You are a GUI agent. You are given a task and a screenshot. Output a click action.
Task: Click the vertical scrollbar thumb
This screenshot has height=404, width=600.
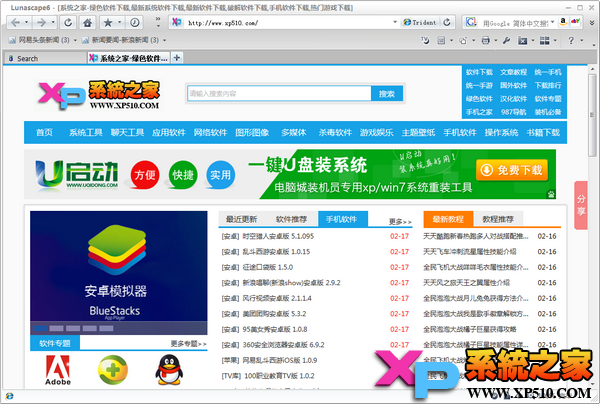point(592,115)
